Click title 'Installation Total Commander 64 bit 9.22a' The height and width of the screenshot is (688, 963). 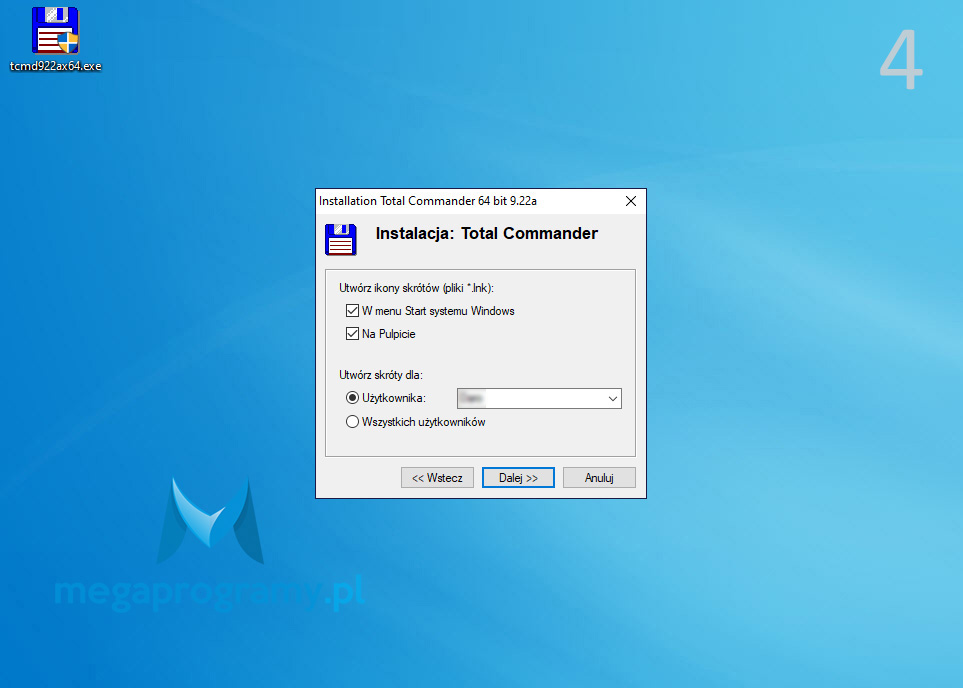tap(428, 201)
